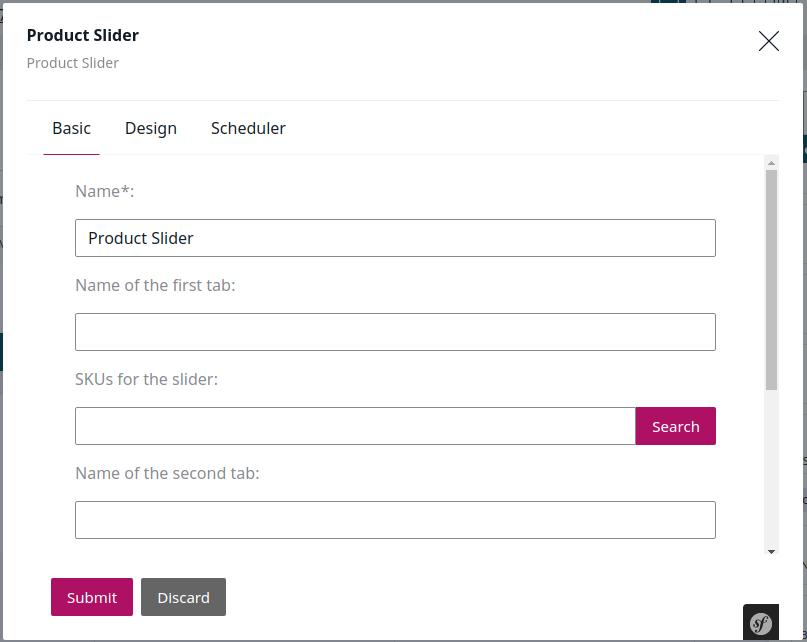Switch to the Design tab

(x=151, y=128)
